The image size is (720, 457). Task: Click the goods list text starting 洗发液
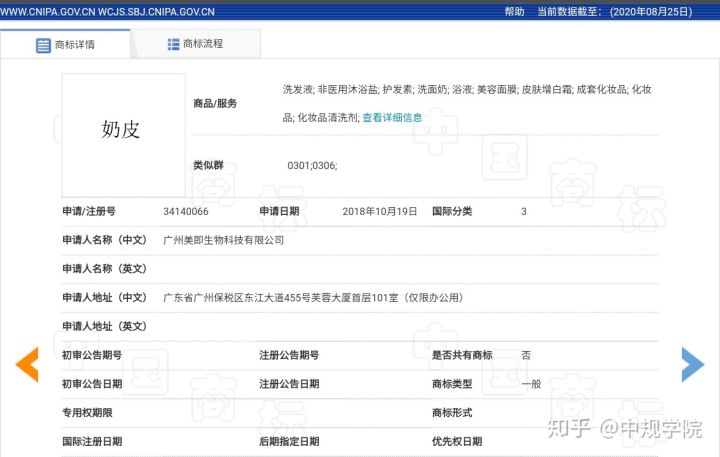pos(467,103)
